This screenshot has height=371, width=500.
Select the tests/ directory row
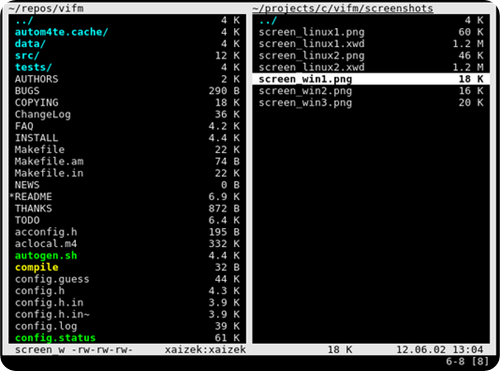[127, 67]
